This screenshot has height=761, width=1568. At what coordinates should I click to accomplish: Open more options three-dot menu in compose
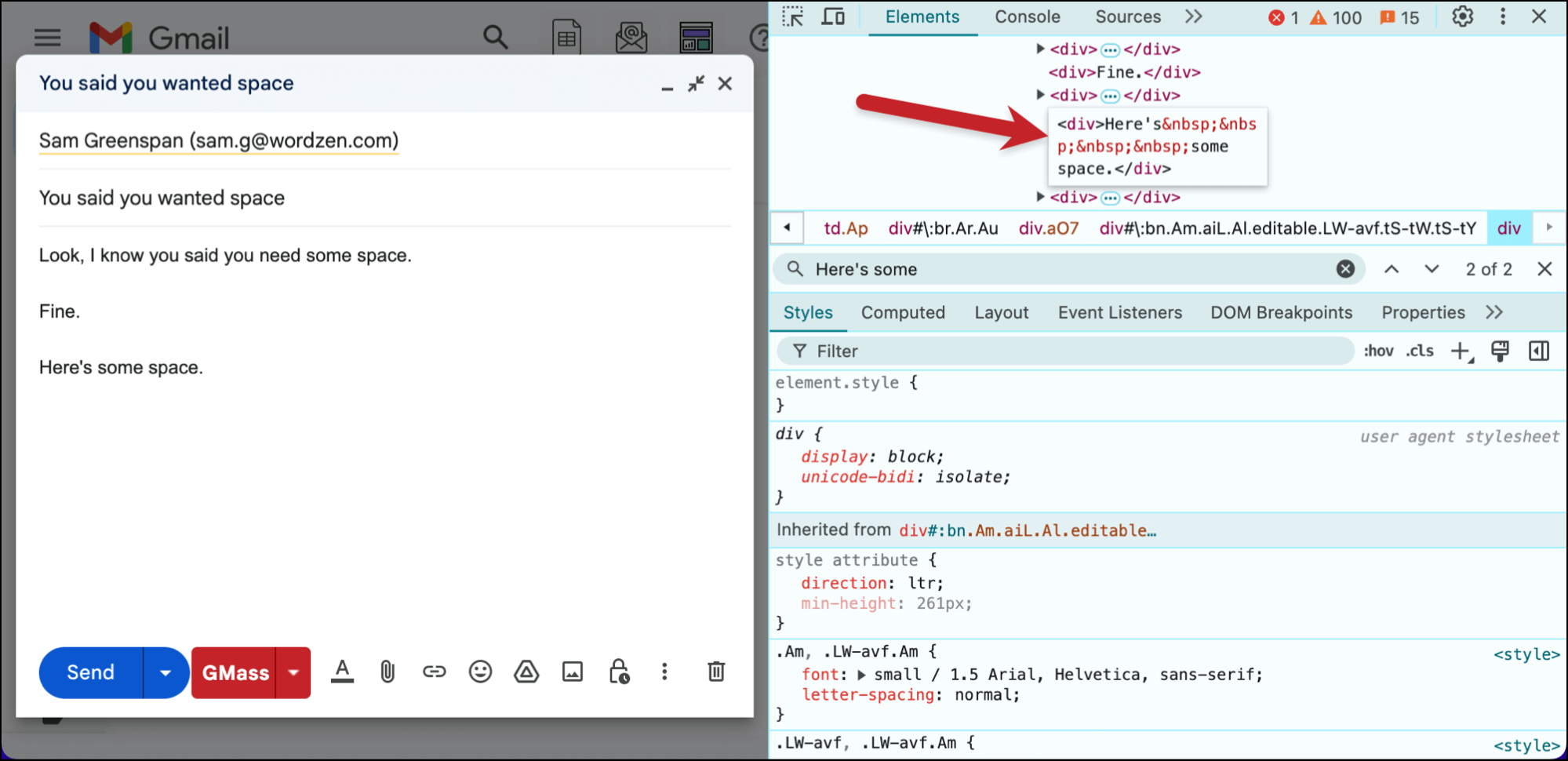(664, 672)
